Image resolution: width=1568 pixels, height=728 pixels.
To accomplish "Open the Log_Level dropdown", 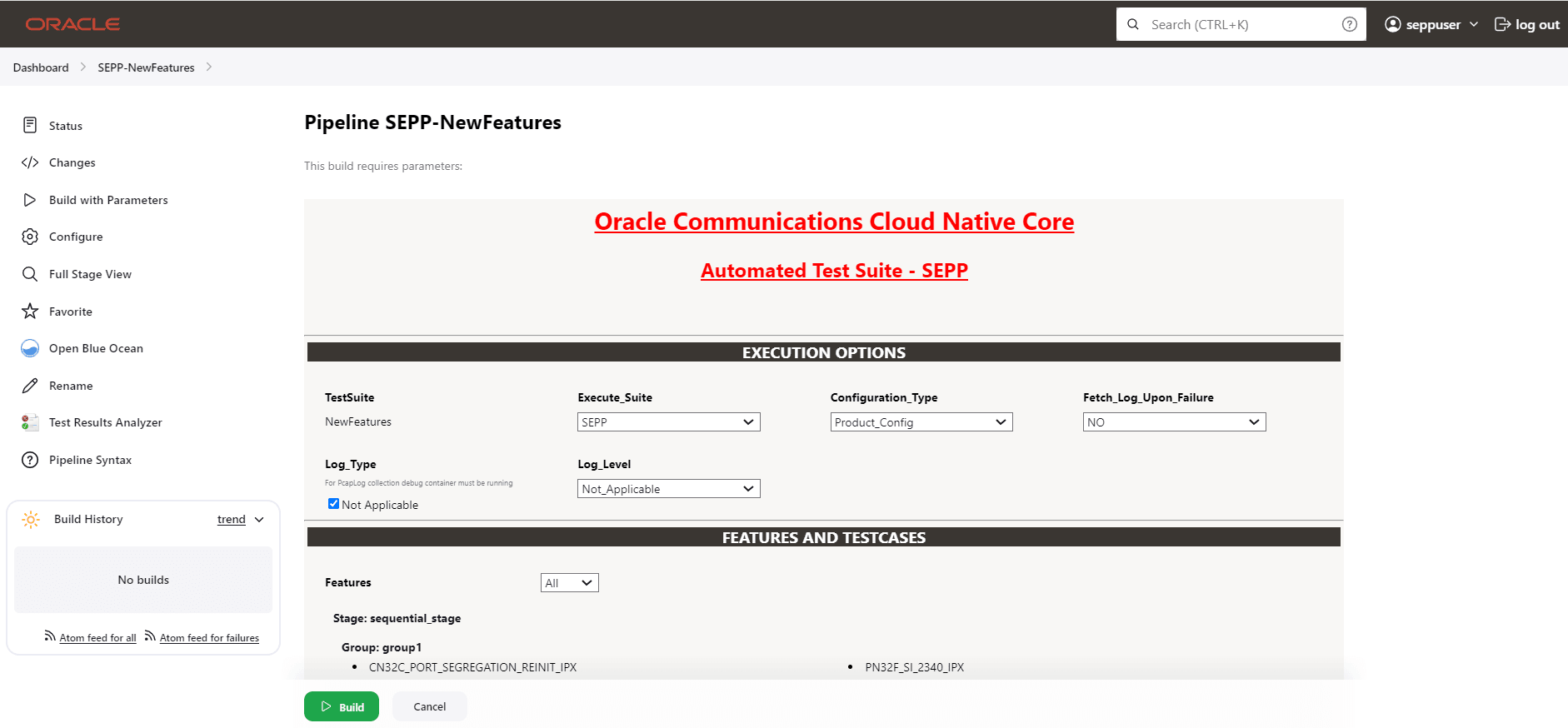I will pos(669,489).
